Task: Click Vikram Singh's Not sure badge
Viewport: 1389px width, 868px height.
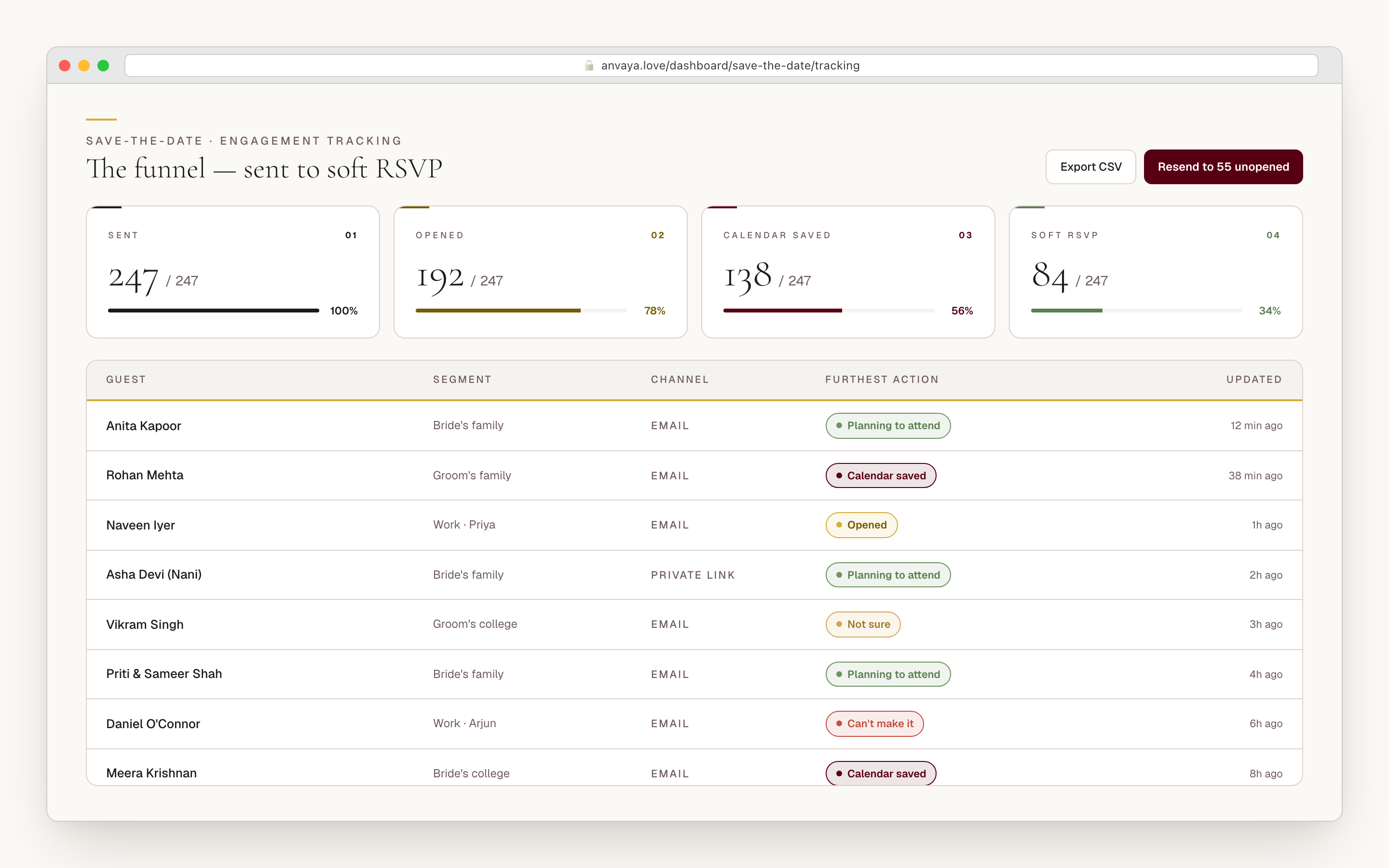Action: 863,624
